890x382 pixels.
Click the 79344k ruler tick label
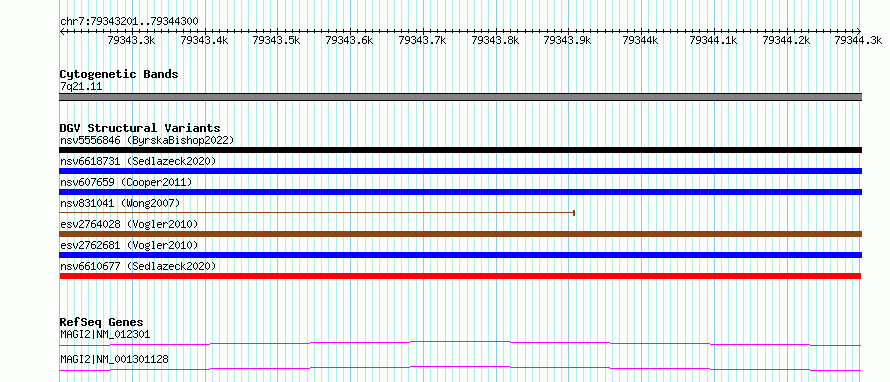(640, 40)
